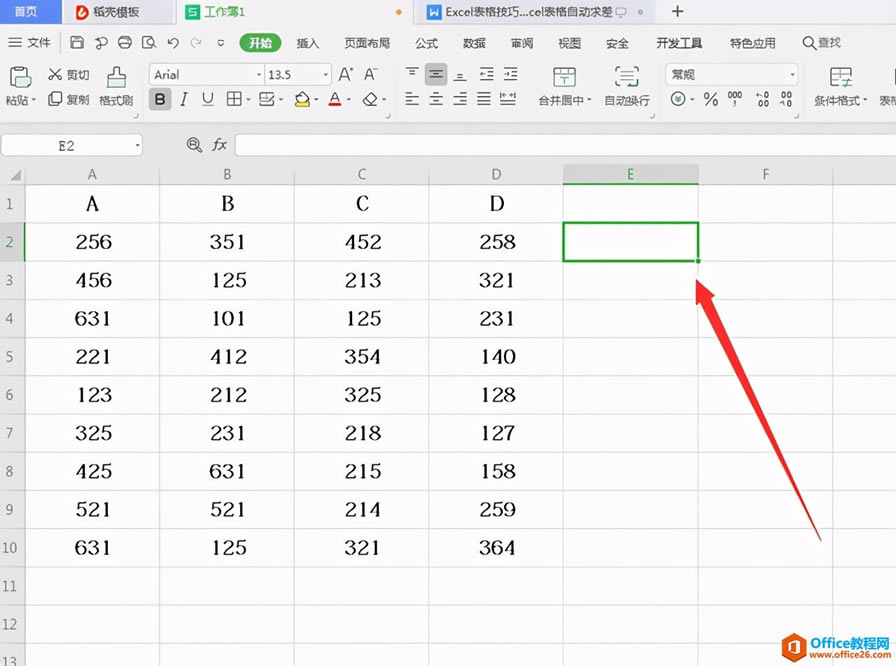Image resolution: width=896 pixels, height=666 pixels.
Task: Open the 13.5 font size dropdown
Action: (326, 75)
